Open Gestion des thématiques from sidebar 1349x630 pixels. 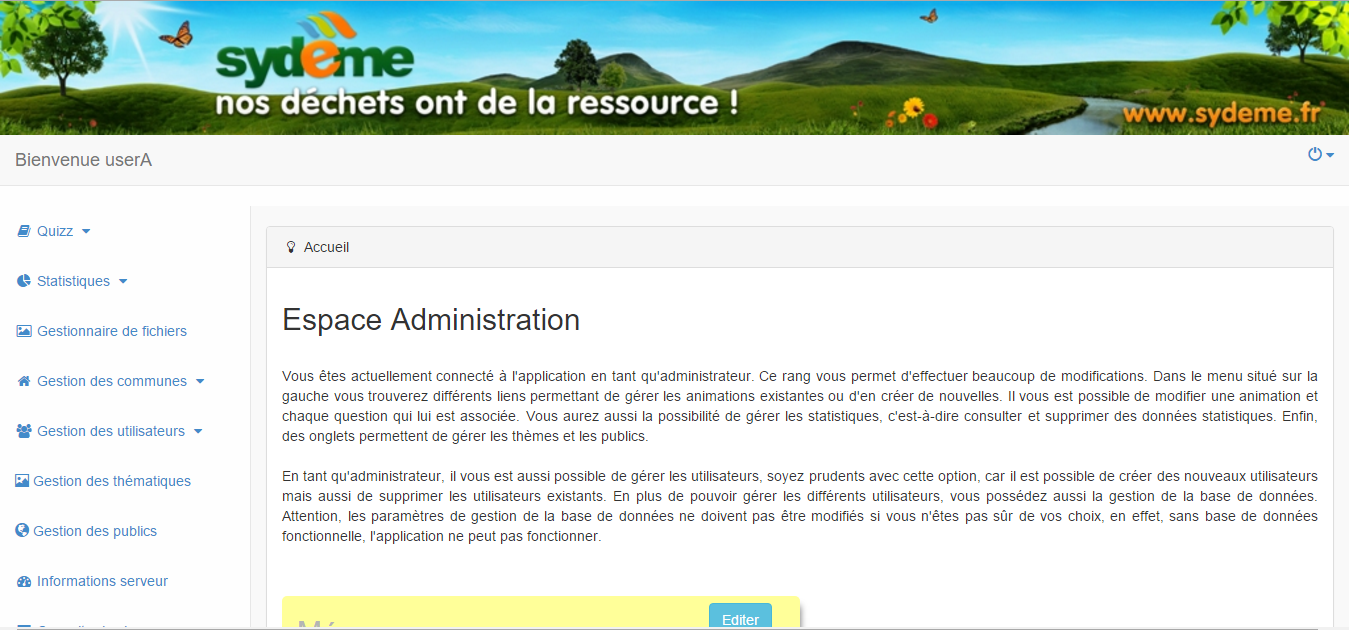click(x=113, y=481)
